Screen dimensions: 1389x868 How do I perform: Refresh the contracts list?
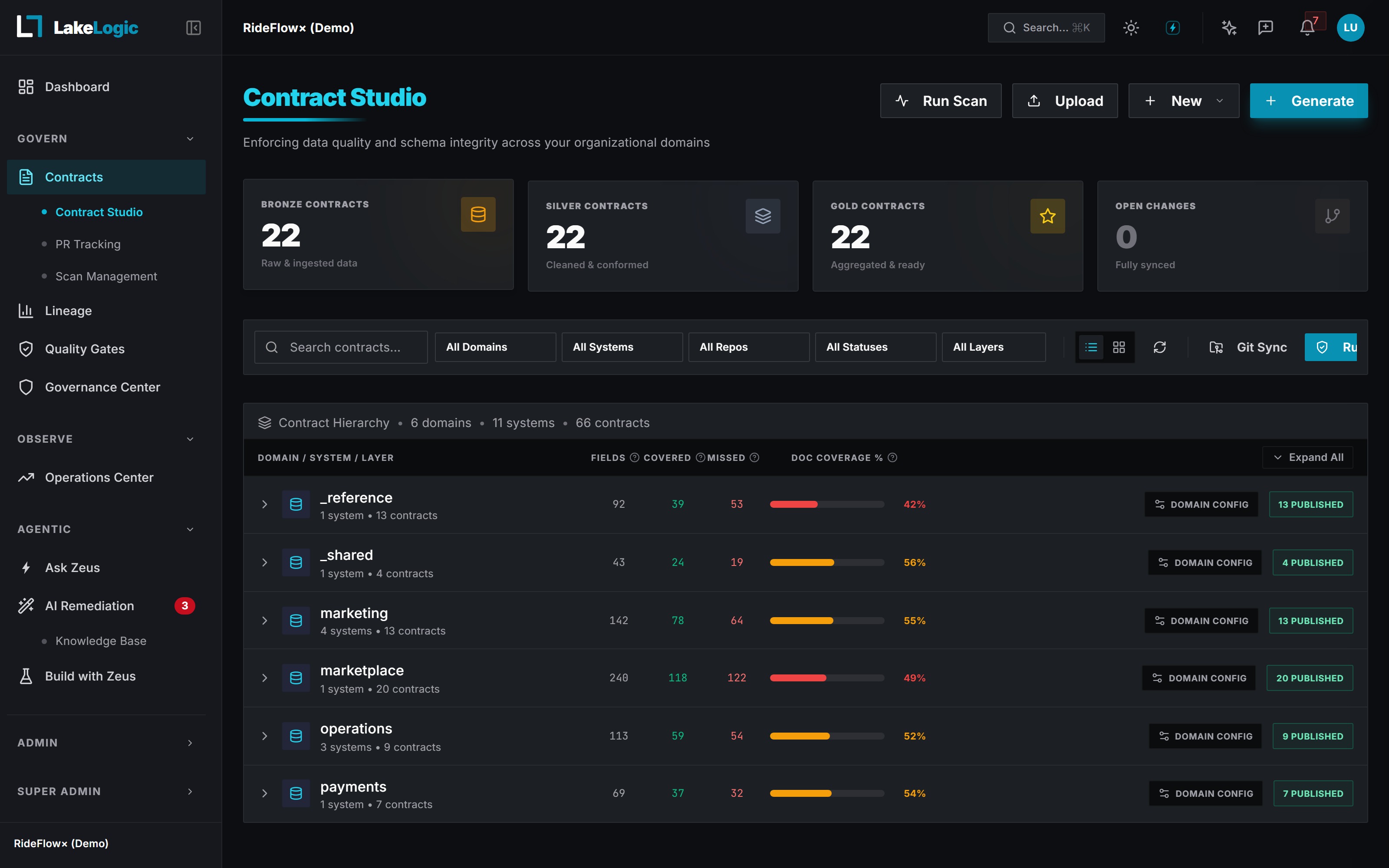(x=1159, y=347)
